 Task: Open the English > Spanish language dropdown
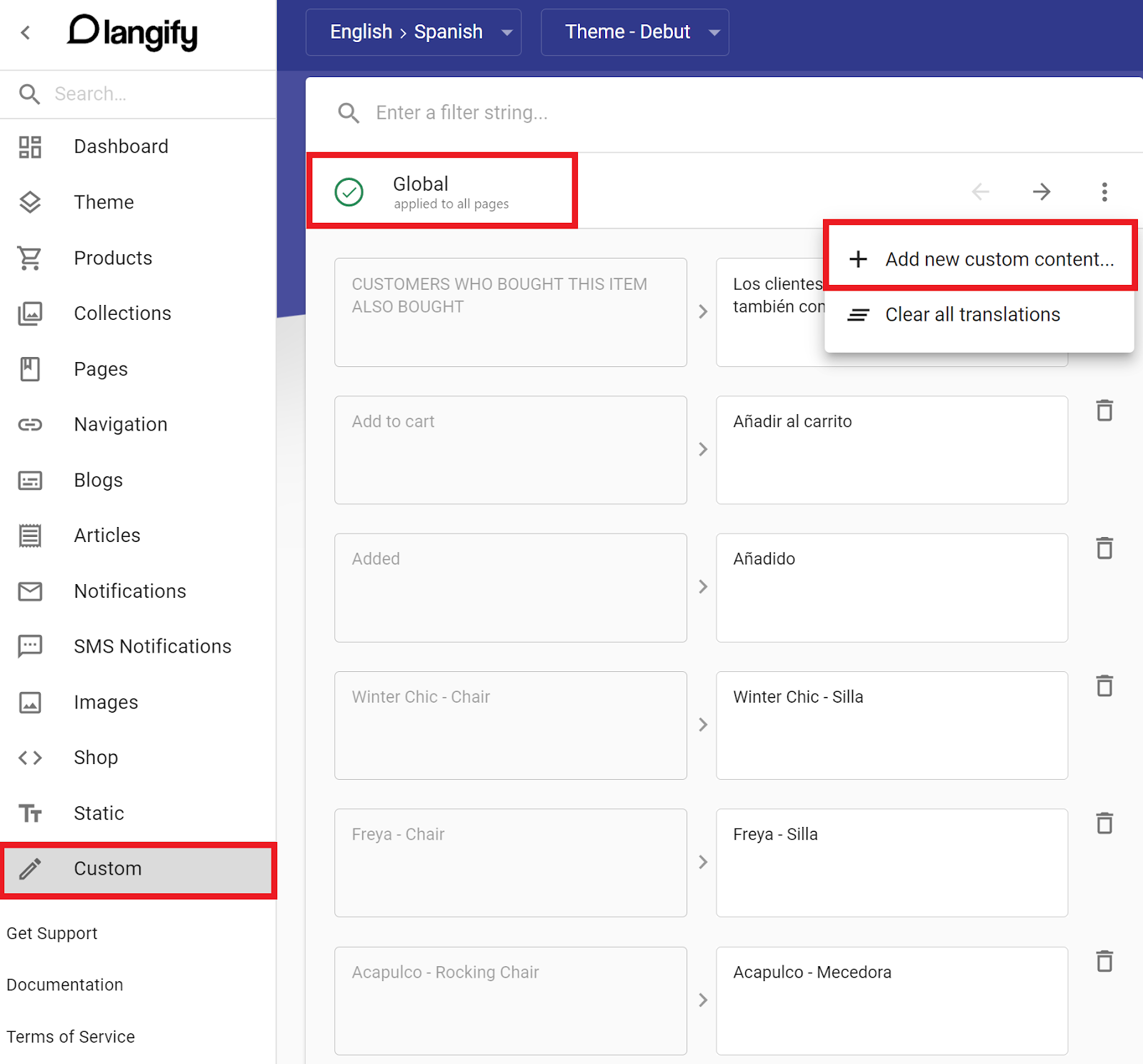[414, 32]
